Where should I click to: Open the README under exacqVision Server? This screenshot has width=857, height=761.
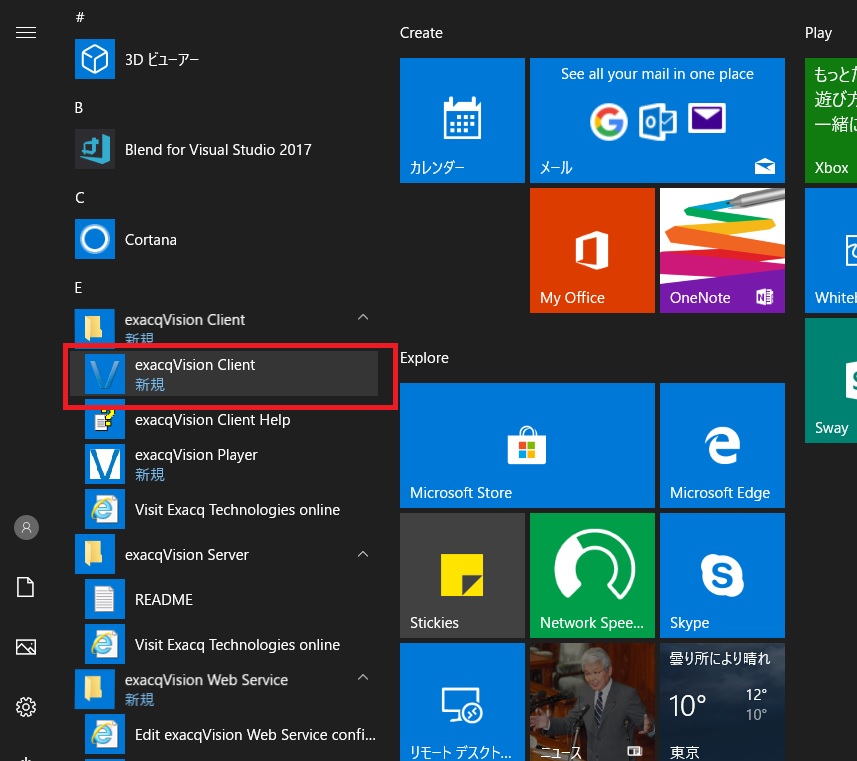coord(224,600)
